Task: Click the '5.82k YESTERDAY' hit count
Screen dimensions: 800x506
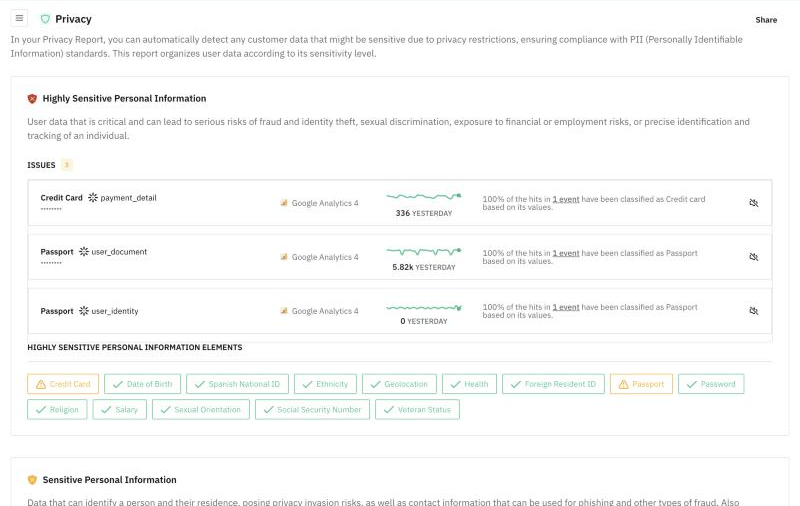Action: click(x=424, y=267)
